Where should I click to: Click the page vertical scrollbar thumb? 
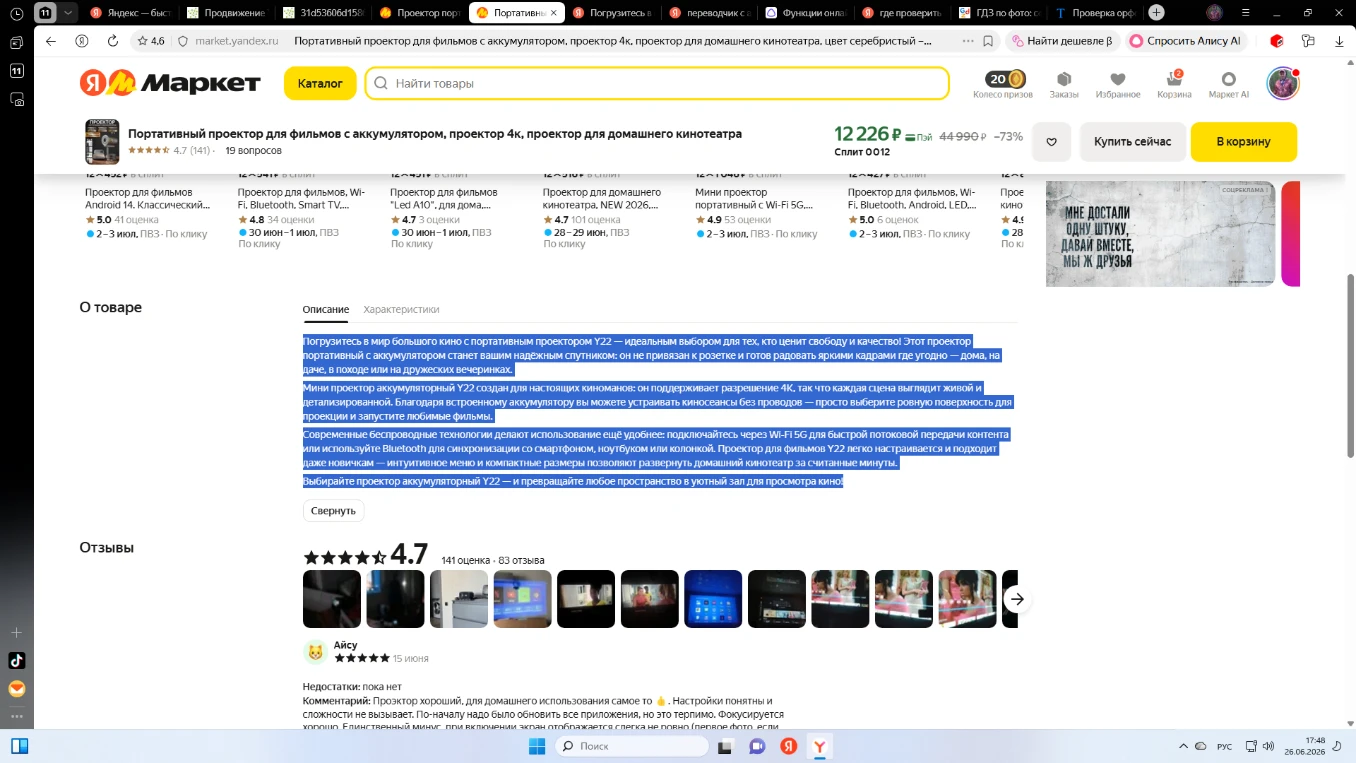point(1351,365)
